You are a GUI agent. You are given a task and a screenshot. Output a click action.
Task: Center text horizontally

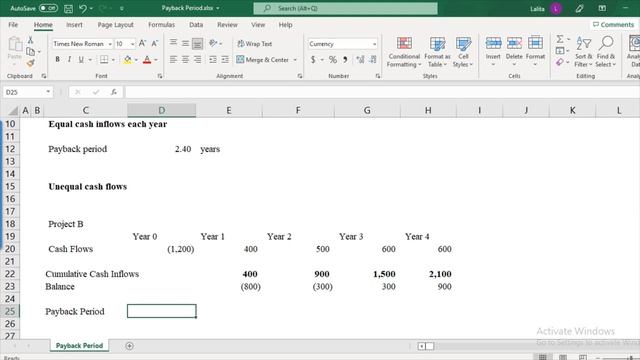pyautogui.click(x=185, y=60)
